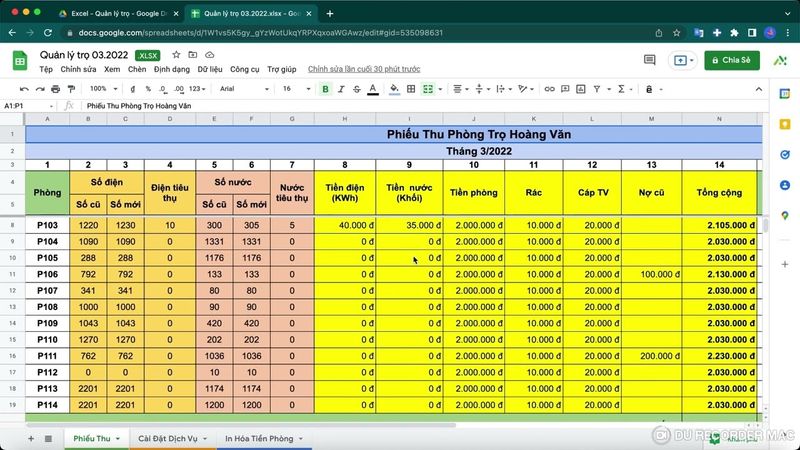Screen dimensions: 800x450
Task: Print the spreadsheet using printer icon
Action: [56, 89]
